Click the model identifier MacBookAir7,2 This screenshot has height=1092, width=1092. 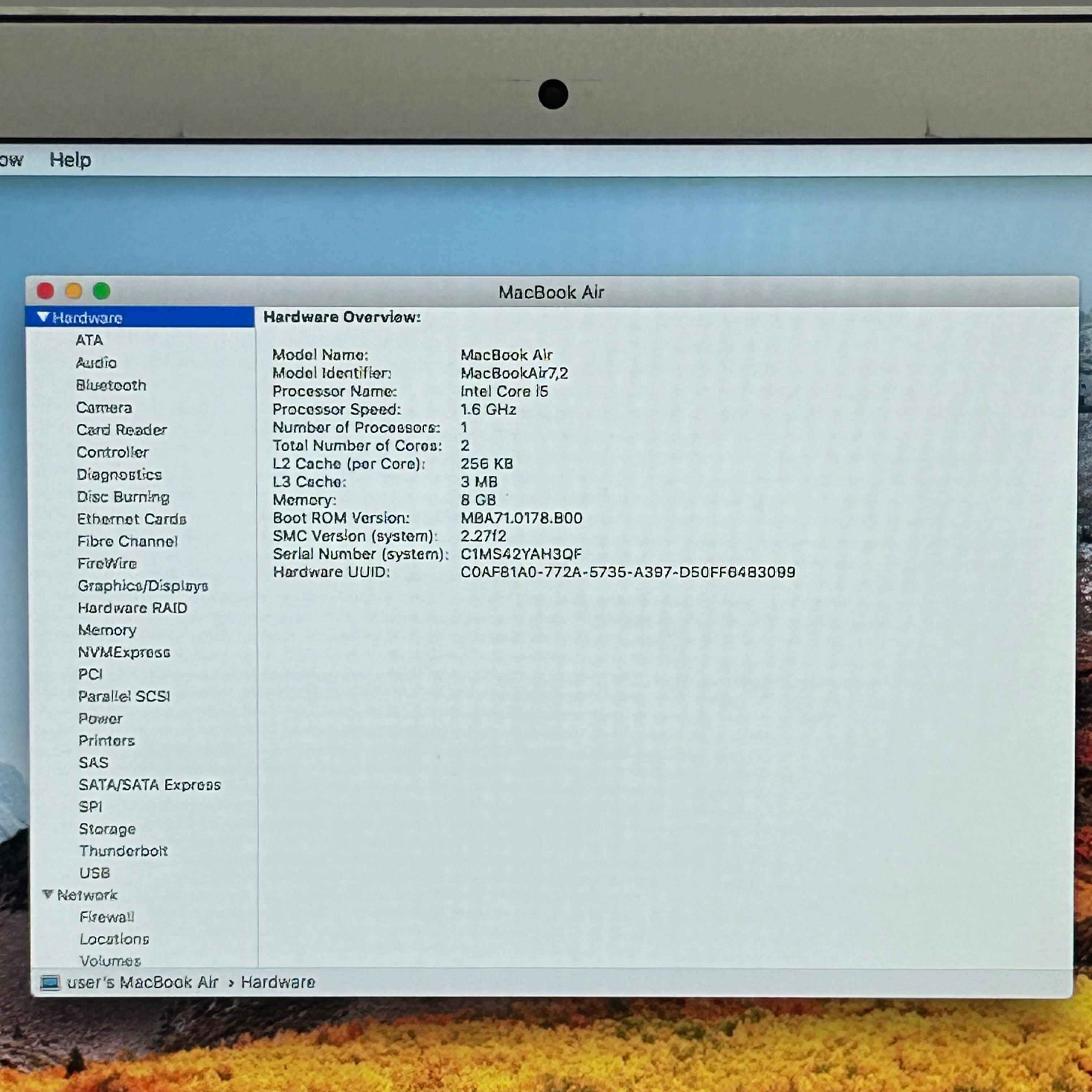[x=514, y=373]
